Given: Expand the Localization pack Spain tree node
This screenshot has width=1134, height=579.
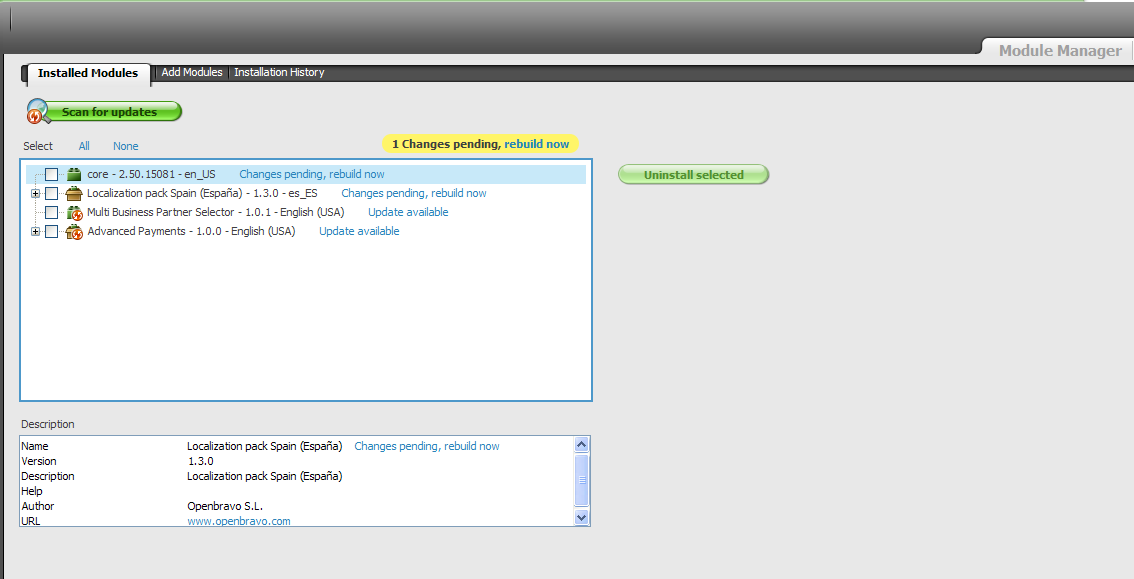Looking at the screenshot, I should point(36,194).
